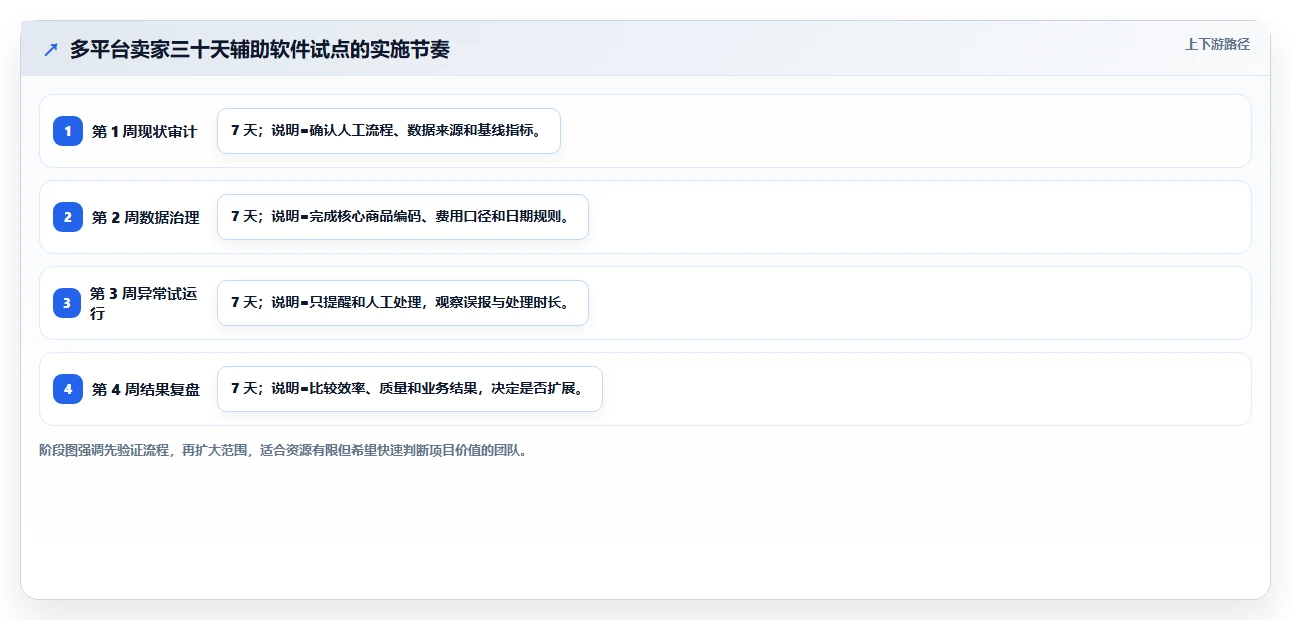Screen dimensions: 1291x620
Task: Click the description box 完成核心商品编码、费用口径和日期规则
Action: [x=403, y=217]
